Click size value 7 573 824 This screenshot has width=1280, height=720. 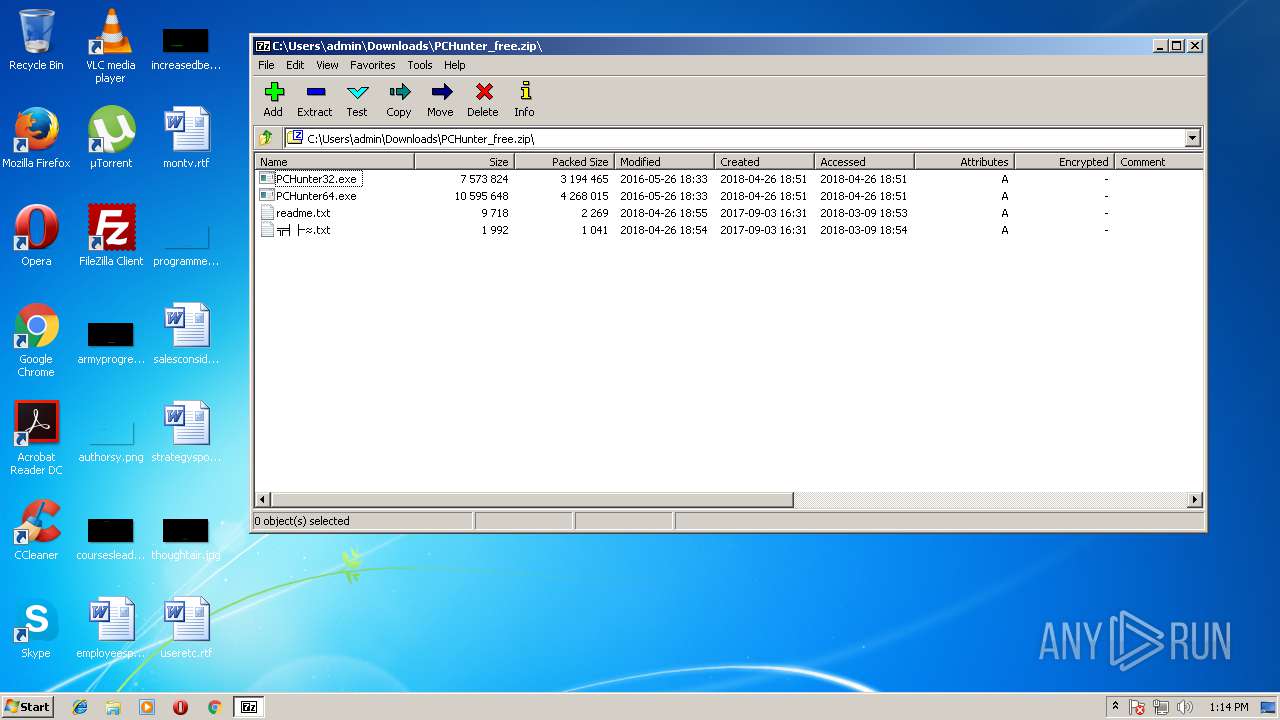(484, 179)
